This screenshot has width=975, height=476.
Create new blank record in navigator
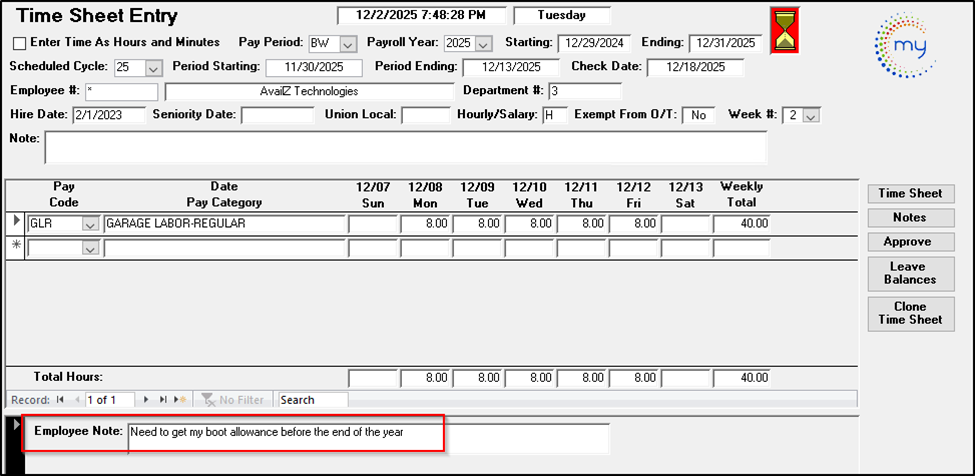(181, 400)
